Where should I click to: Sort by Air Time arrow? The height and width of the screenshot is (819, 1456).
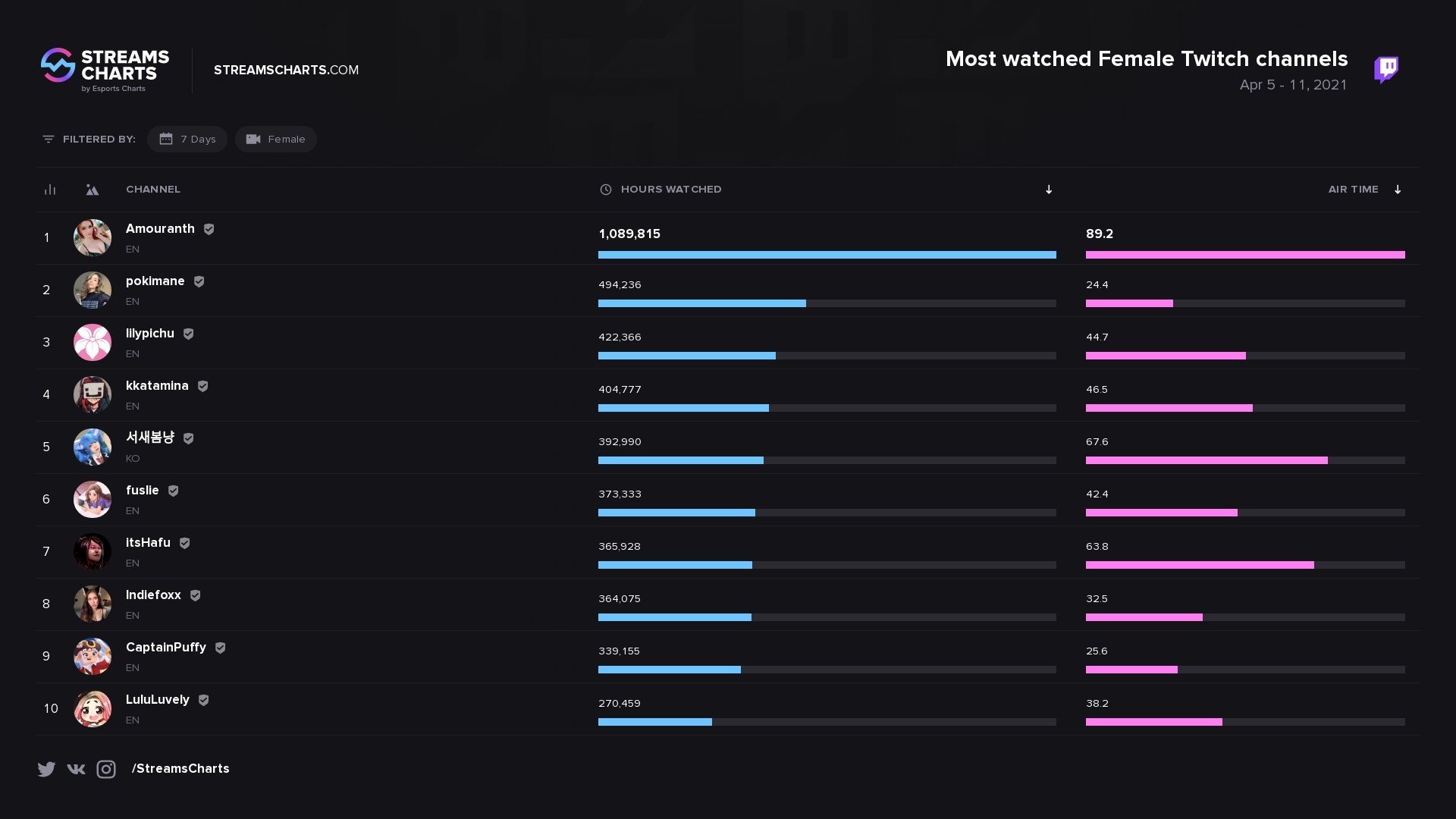(1398, 190)
